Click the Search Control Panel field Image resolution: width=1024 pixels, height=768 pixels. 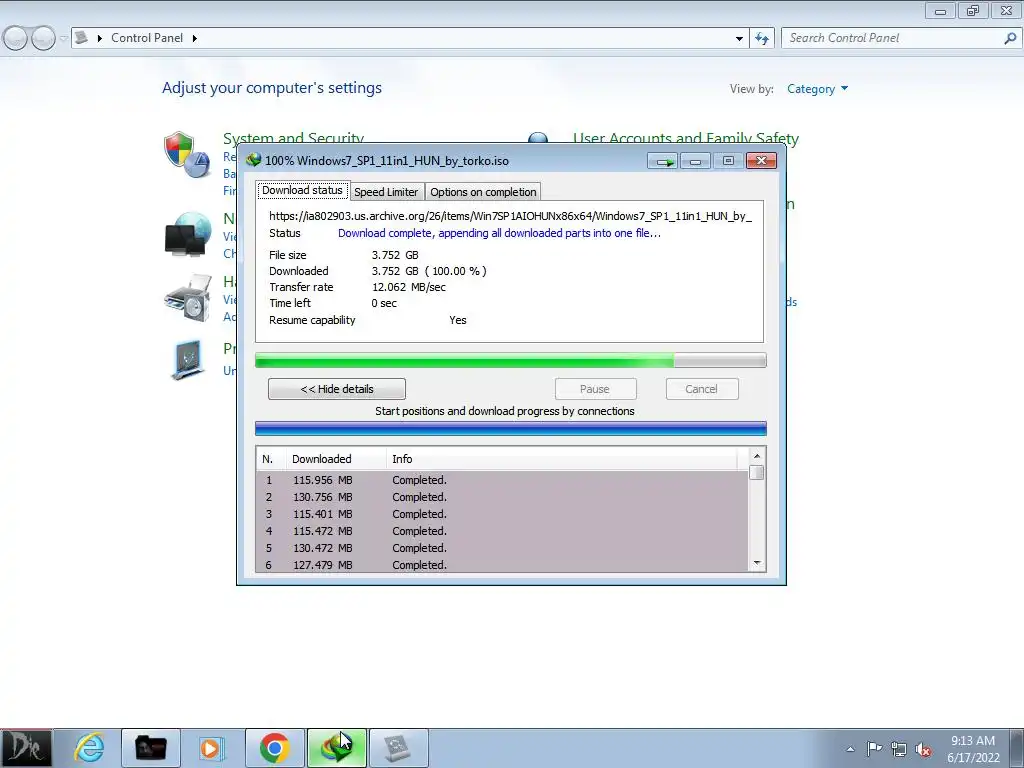click(893, 38)
